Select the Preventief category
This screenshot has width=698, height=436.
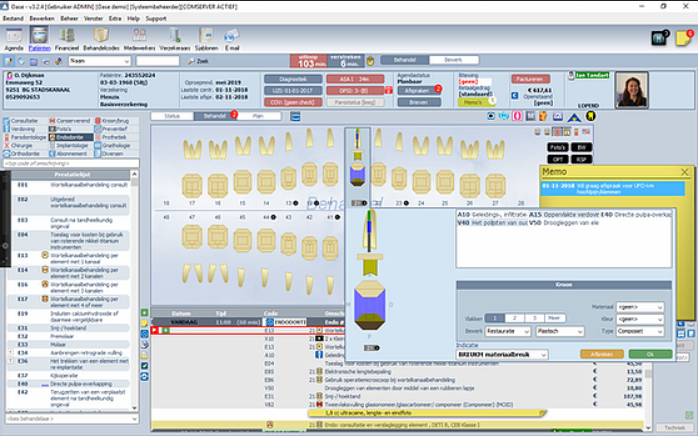[x=111, y=129]
